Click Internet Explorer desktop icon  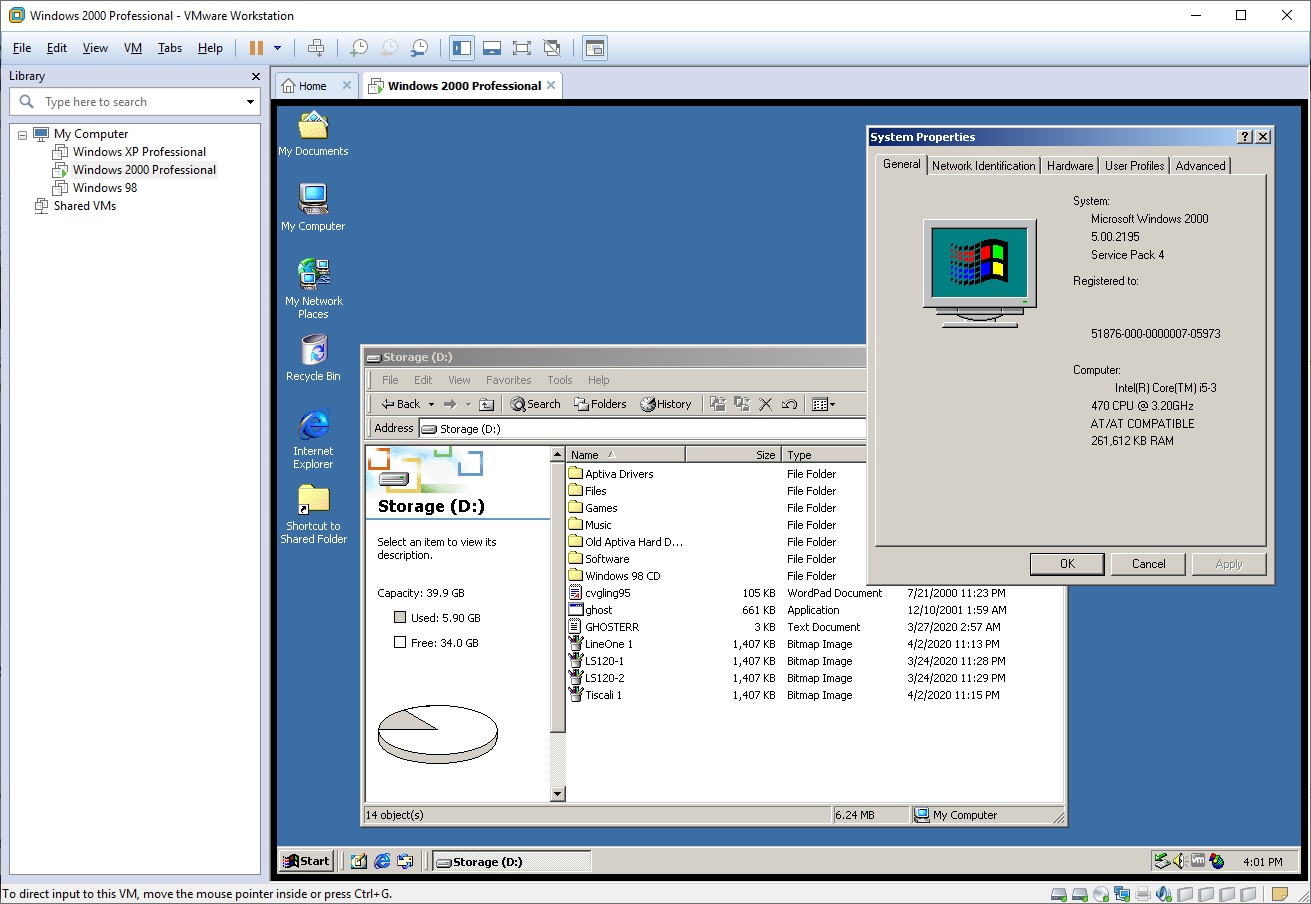tap(313, 439)
